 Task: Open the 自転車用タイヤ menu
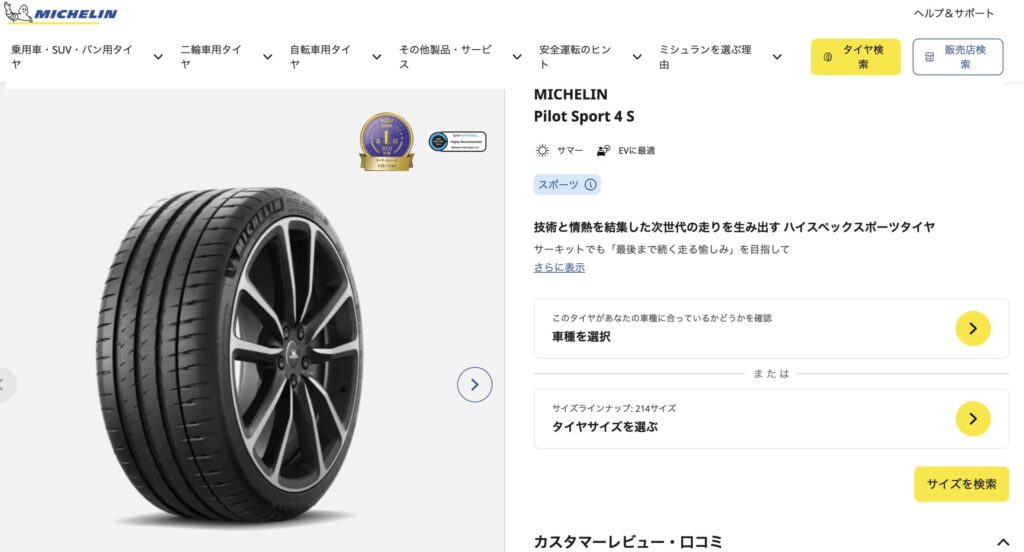pos(320,56)
